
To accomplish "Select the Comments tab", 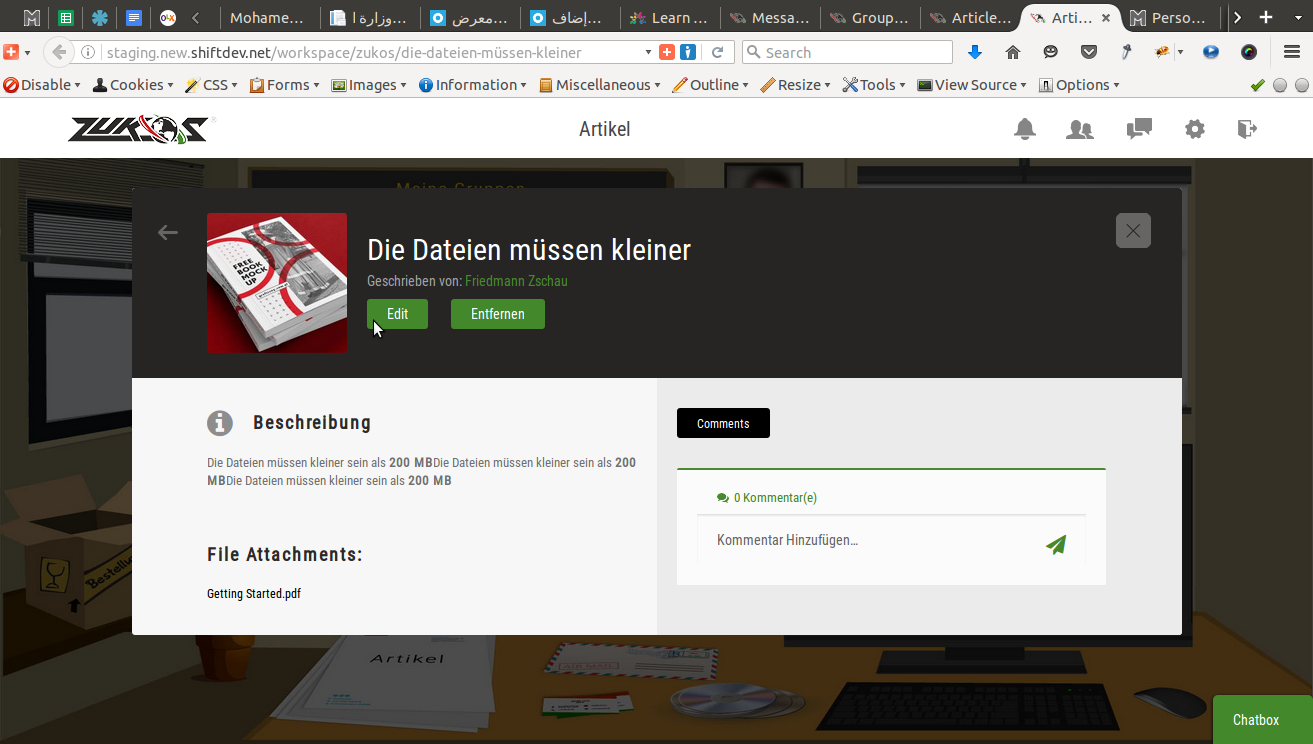I will [723, 423].
